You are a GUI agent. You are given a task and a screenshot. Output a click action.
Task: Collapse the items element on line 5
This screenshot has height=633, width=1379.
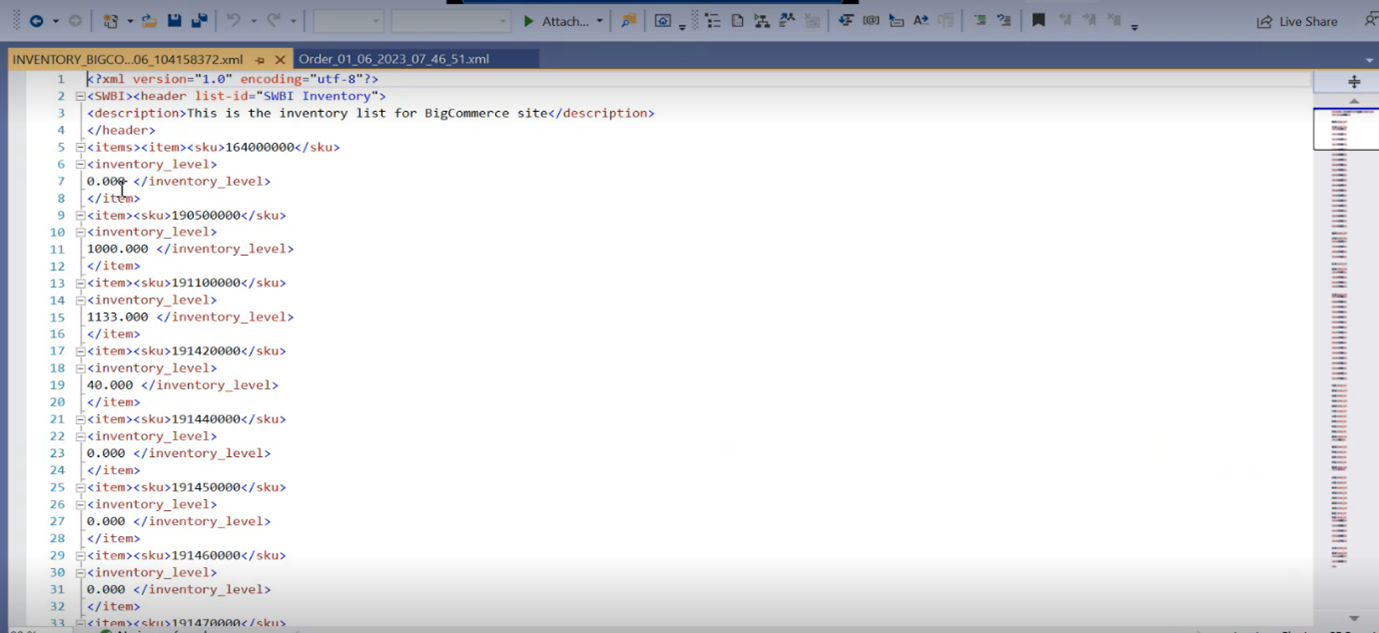[80, 147]
